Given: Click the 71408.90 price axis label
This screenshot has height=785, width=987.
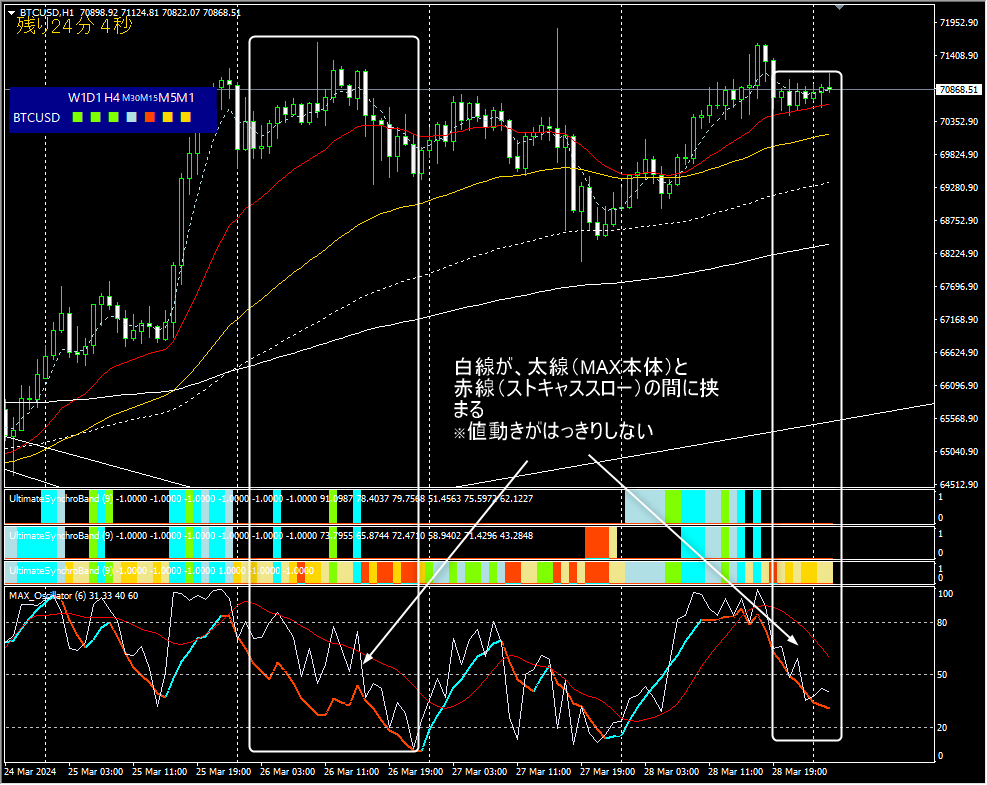Looking at the screenshot, I should point(959,56).
